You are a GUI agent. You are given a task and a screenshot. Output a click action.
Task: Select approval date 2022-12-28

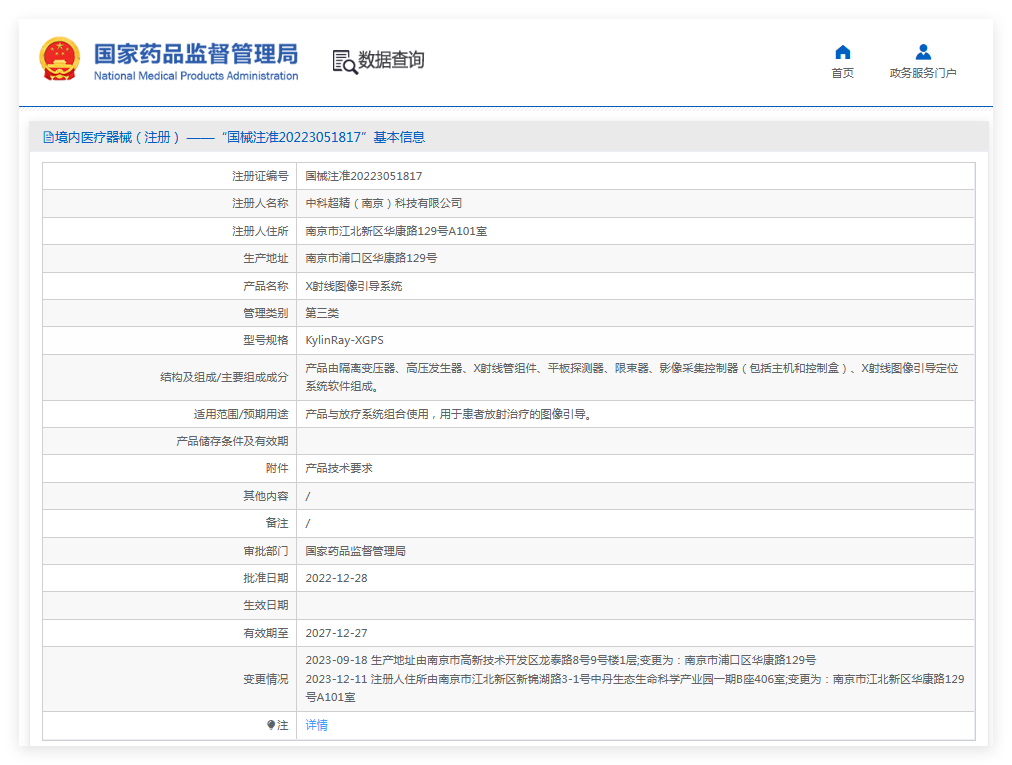[336, 578]
